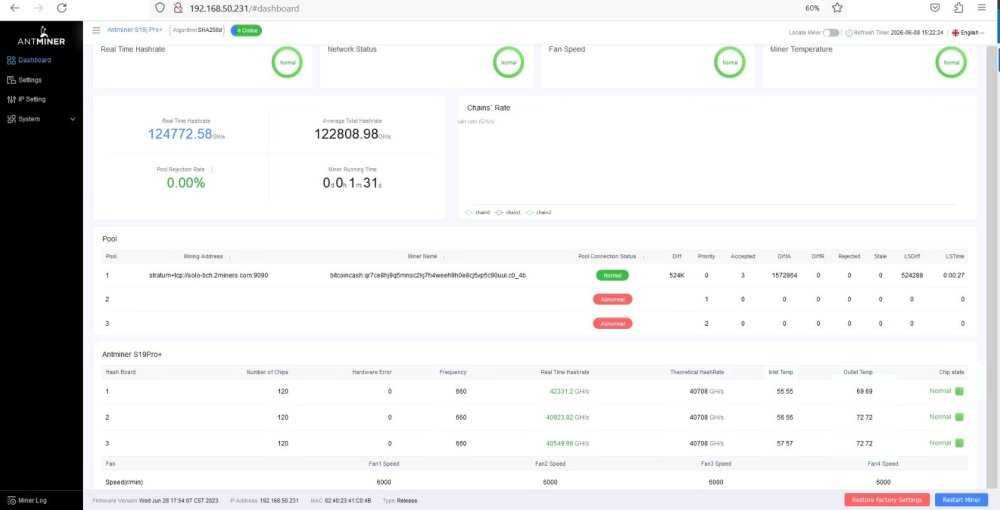Toggle chain1 legend in Chains' Rate

click(508, 212)
